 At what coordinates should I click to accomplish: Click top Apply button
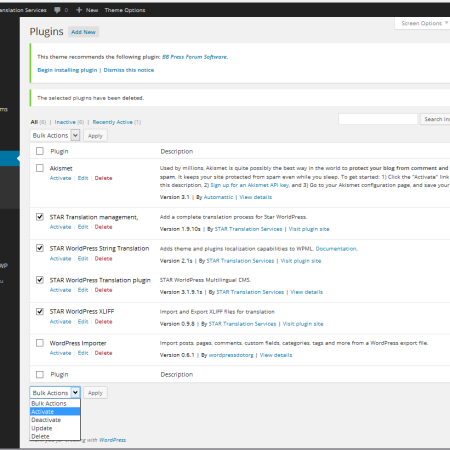tap(95, 136)
